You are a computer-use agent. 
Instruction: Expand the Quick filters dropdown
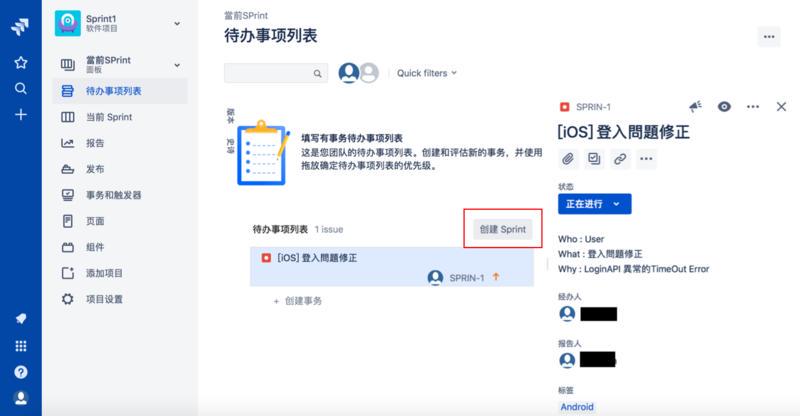tap(427, 73)
